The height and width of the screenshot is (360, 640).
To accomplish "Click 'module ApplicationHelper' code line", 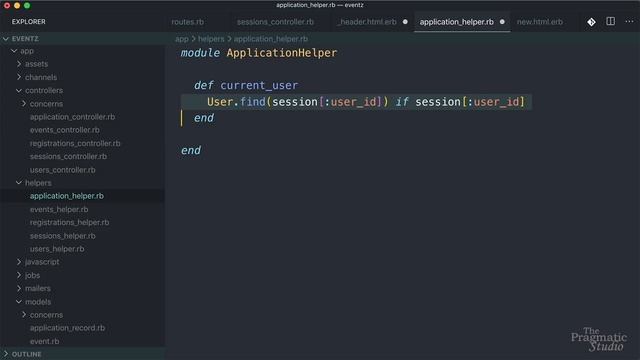I will tap(259, 53).
